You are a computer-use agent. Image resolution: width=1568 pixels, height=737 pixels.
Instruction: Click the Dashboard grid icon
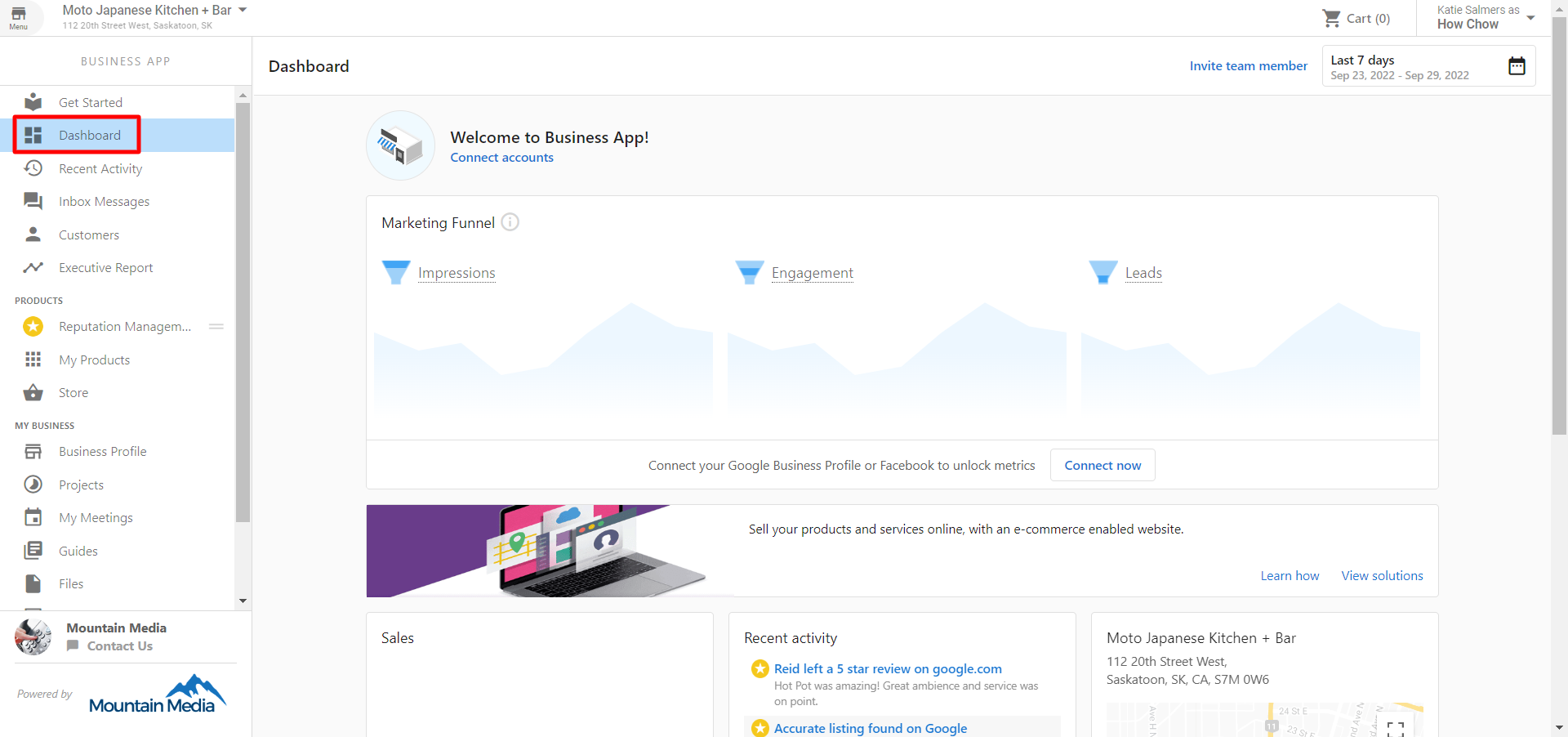click(33, 135)
